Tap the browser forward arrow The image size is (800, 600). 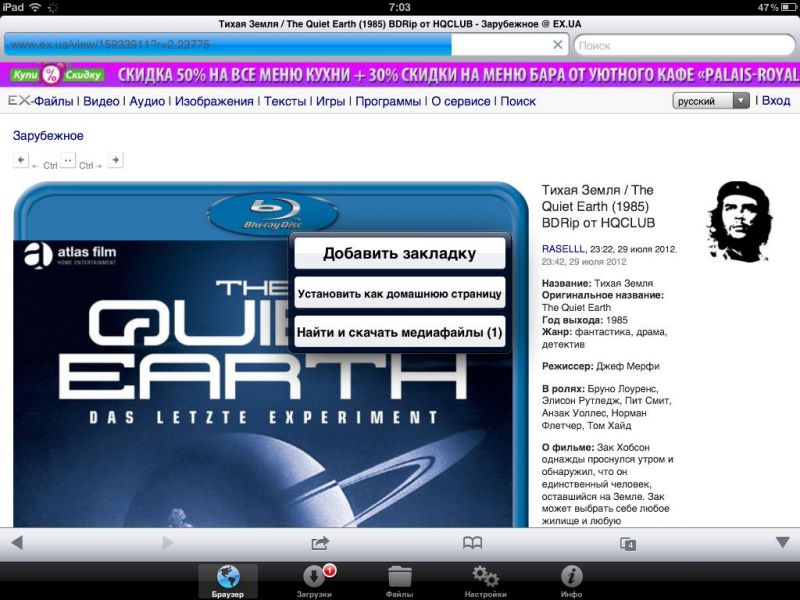point(167,542)
